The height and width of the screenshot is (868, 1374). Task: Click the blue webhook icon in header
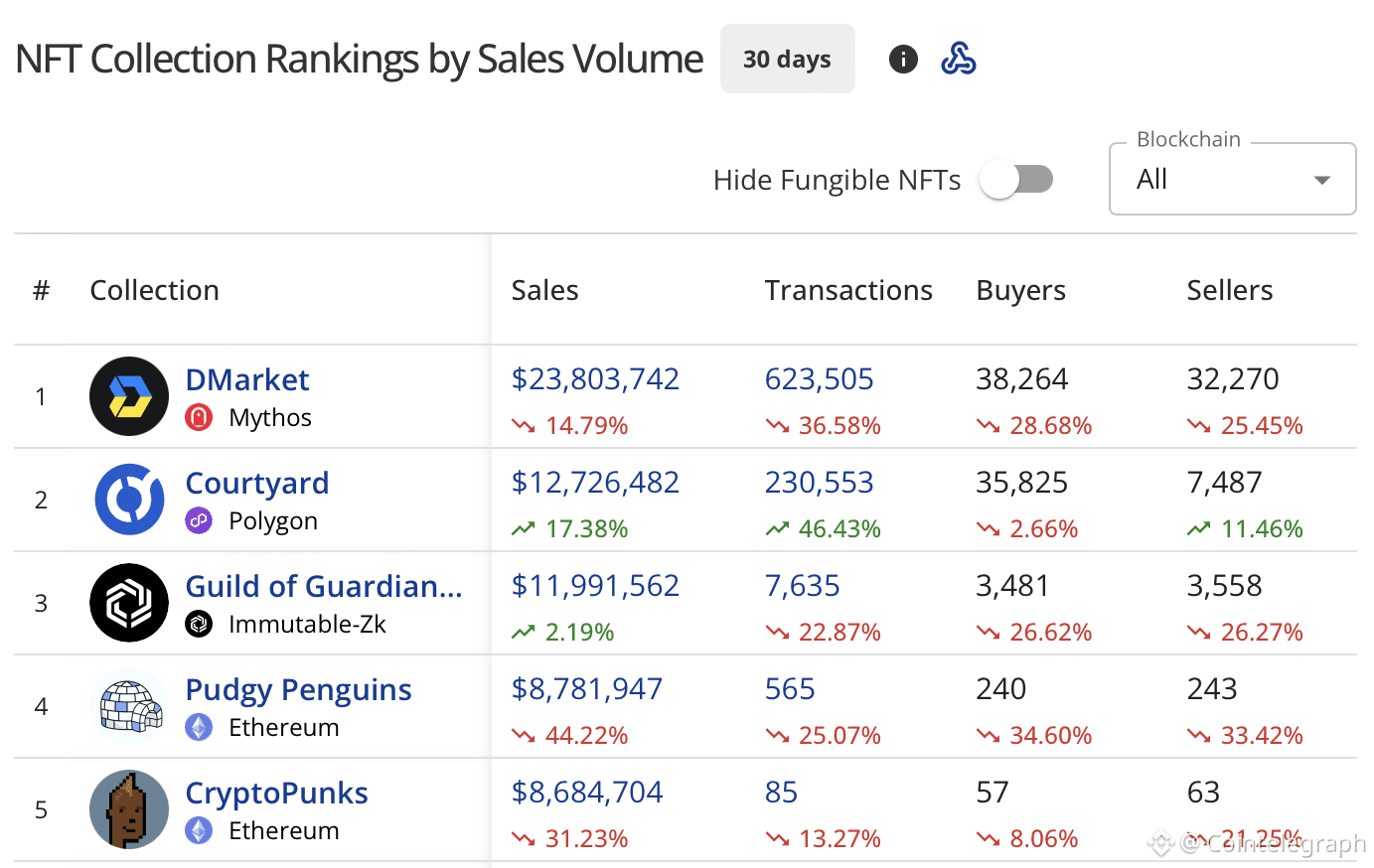point(958,60)
